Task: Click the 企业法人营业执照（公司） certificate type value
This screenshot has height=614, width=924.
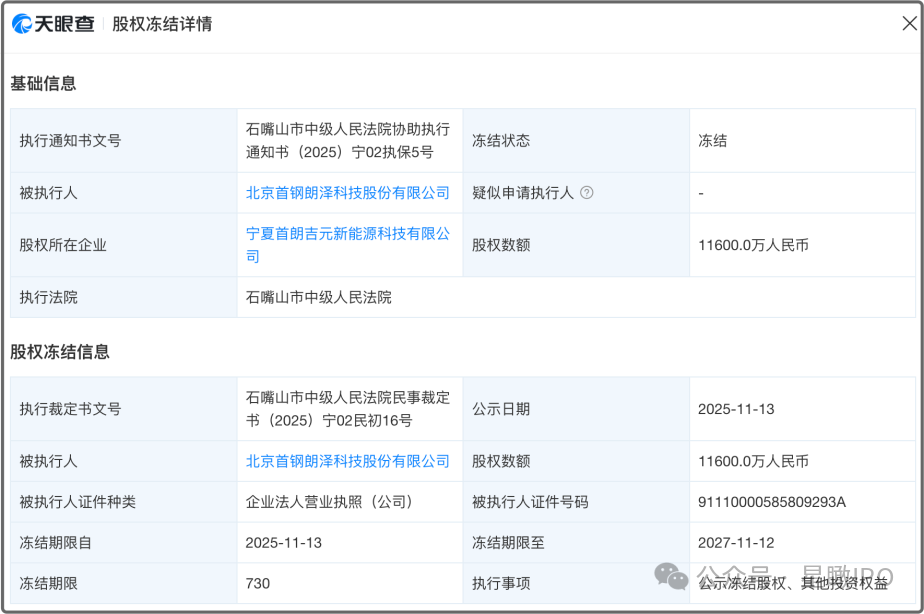Action: pyautogui.click(x=330, y=502)
